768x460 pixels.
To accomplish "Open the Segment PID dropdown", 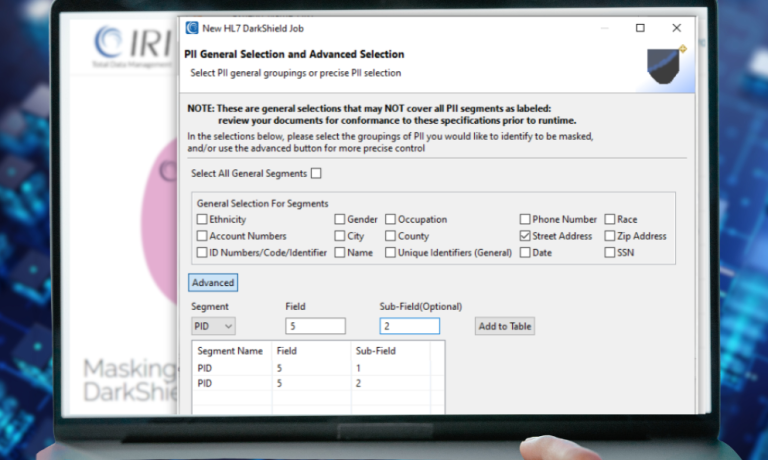I will 213,326.
